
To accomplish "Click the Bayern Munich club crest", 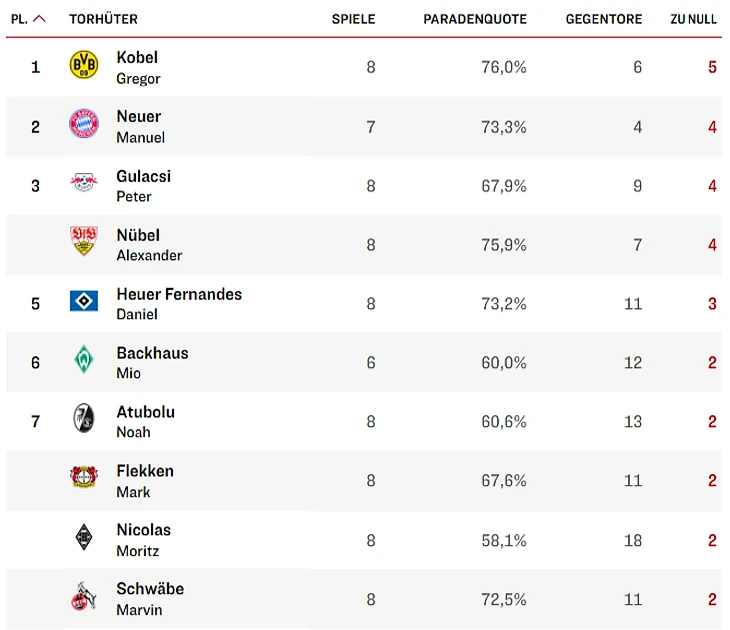I will click(x=84, y=125).
